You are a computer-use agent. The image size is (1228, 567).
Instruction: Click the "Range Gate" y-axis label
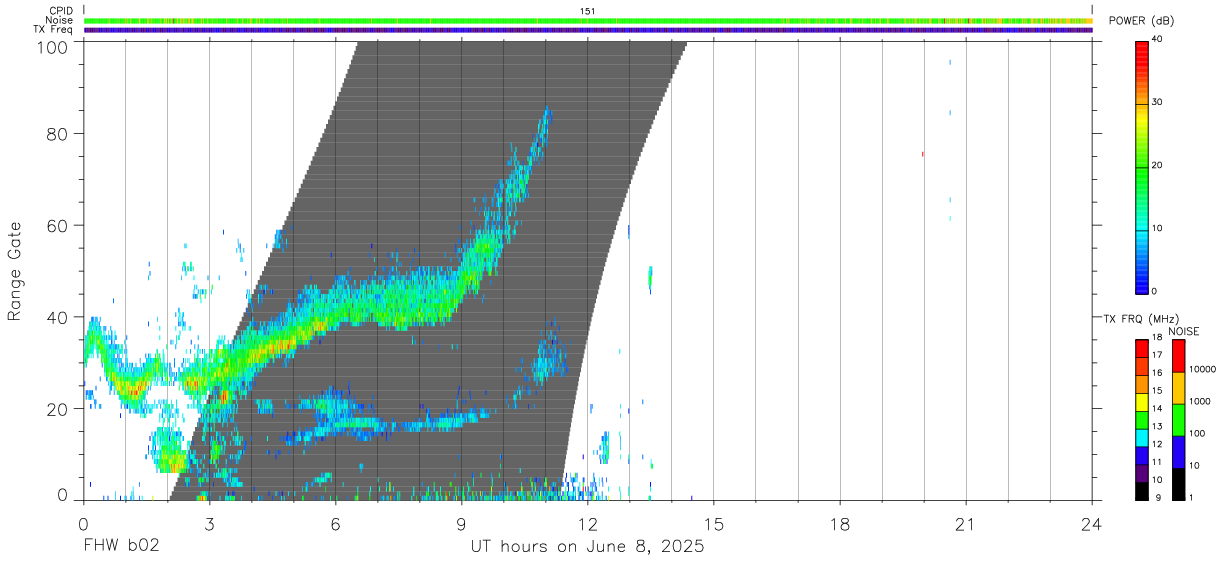[x=15, y=271]
